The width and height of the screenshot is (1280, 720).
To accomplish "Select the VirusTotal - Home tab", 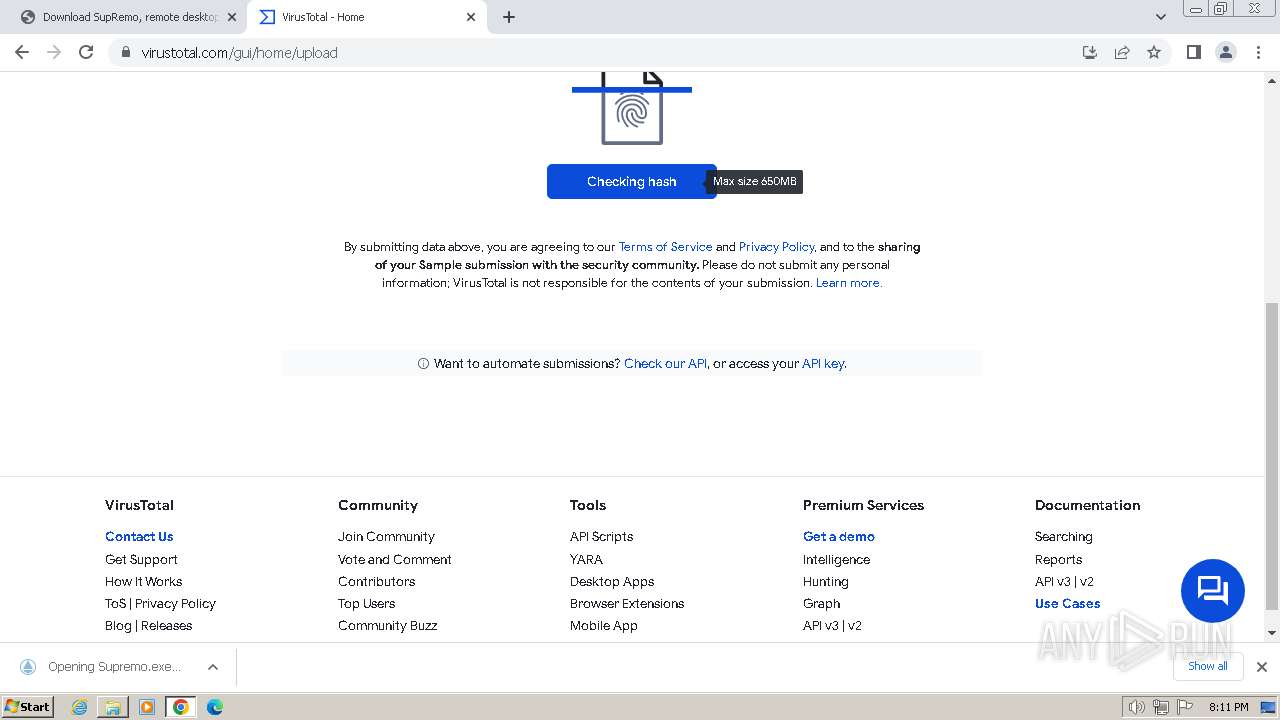I will [366, 17].
